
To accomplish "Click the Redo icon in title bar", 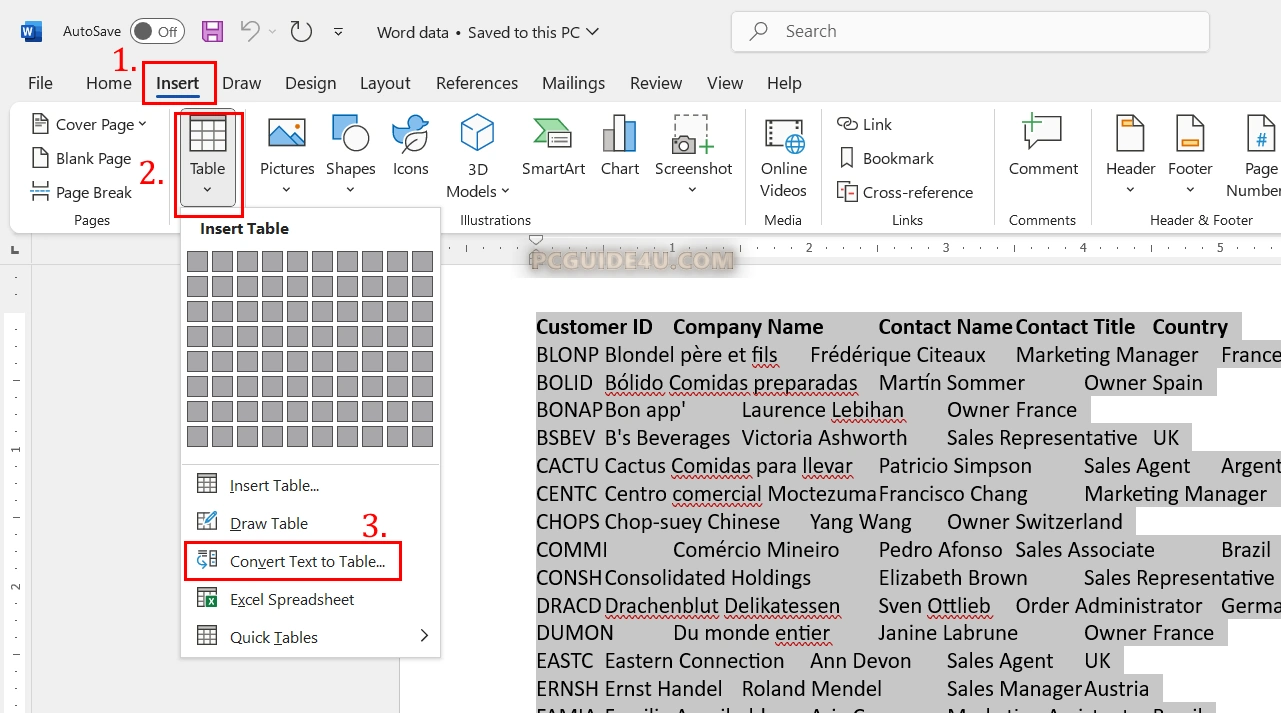I will click(x=301, y=32).
